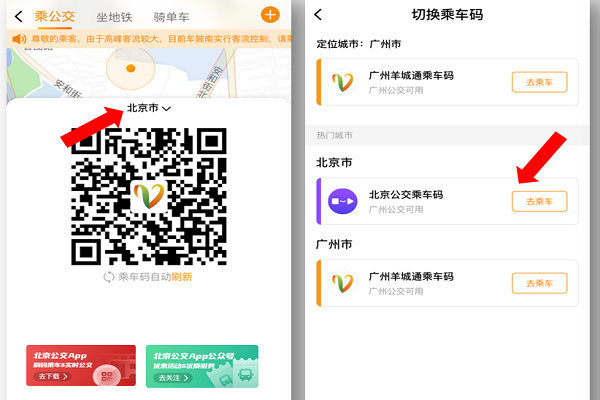Viewport: 600px width, 400px height.
Task: Tap 去乘车 for 北京公交乘车码
Action: click(539, 201)
